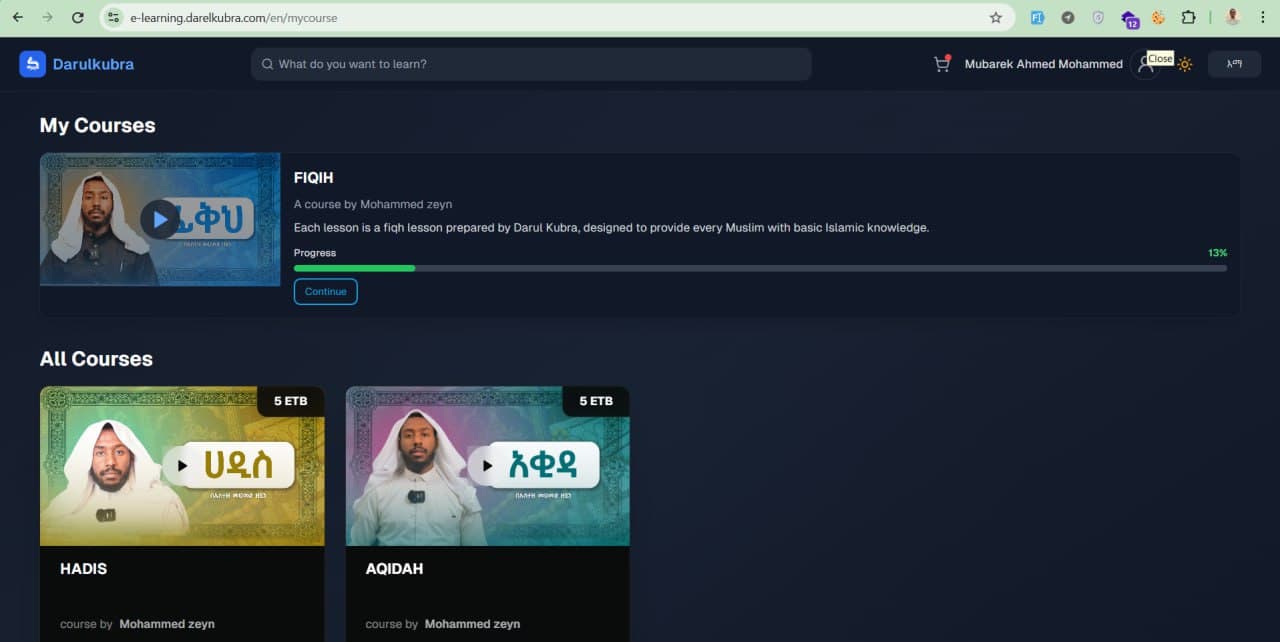1280x642 pixels.
Task: Click the user profile avatar icon
Action: (1145, 66)
